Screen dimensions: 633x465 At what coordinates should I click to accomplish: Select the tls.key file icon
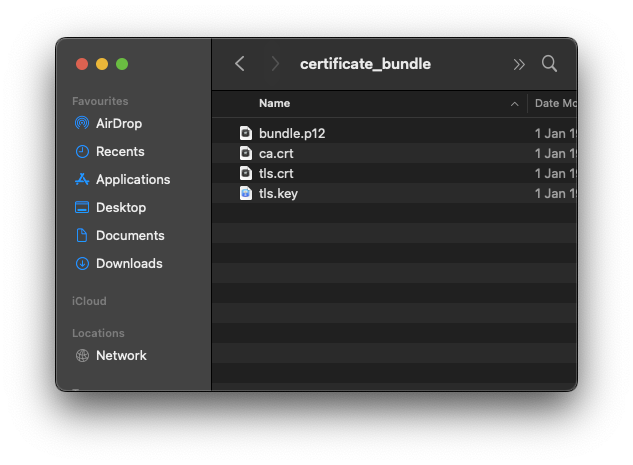(x=246, y=193)
